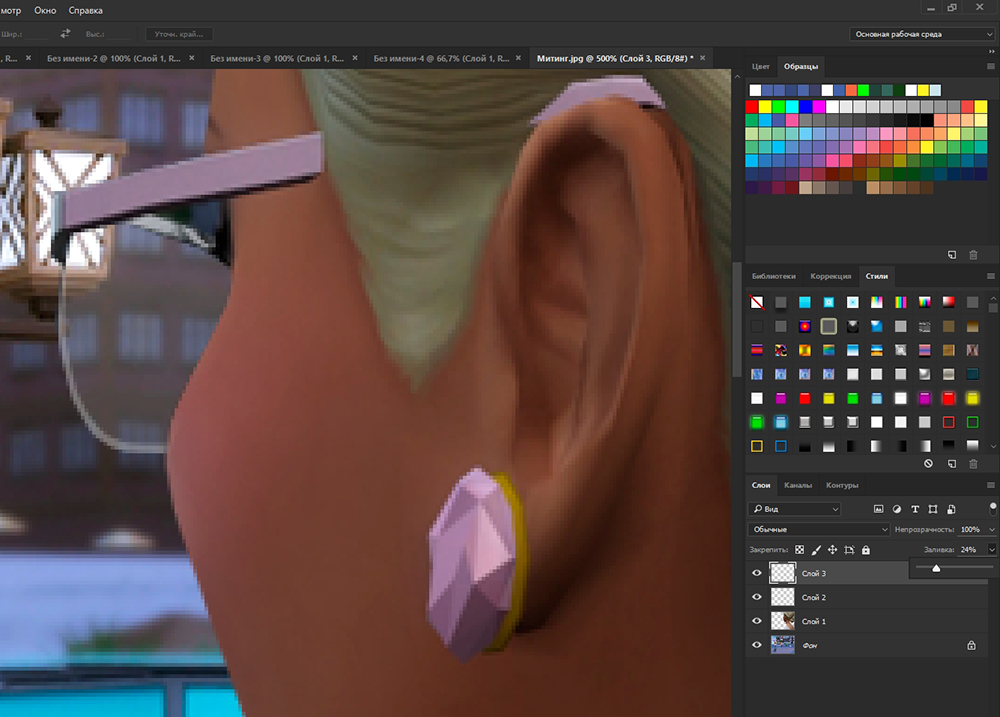Lock image pixels with the brush icon

click(x=816, y=550)
